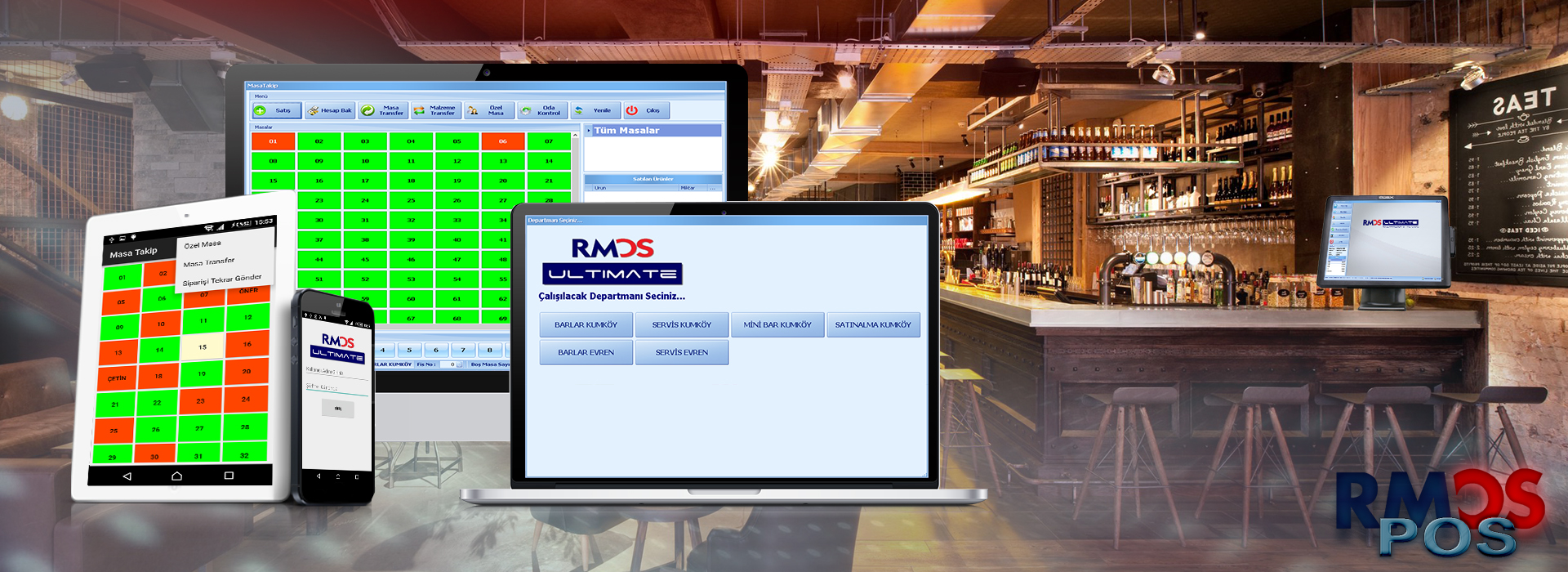Tap red table 24 on the tablet

click(246, 399)
